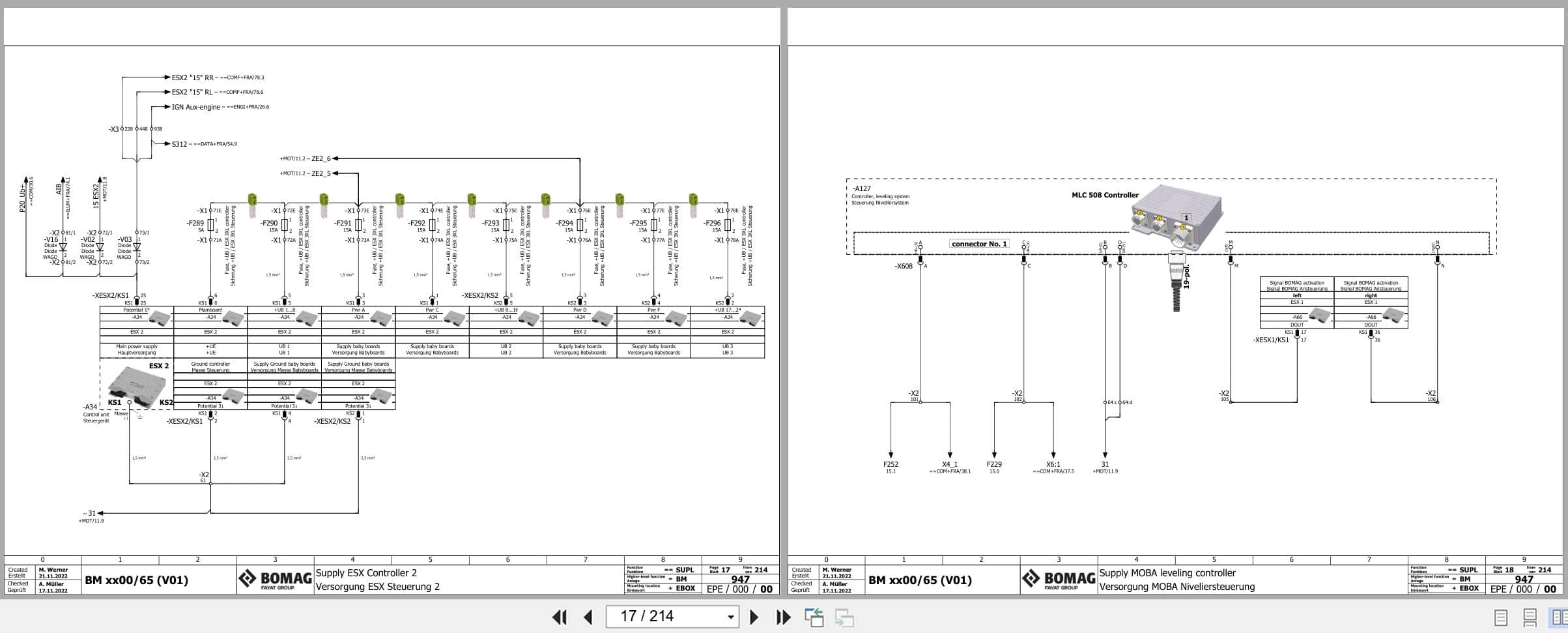Select the 'IGN Aux-engine' reference text
This screenshot has height=633, width=1568.
click(x=196, y=107)
